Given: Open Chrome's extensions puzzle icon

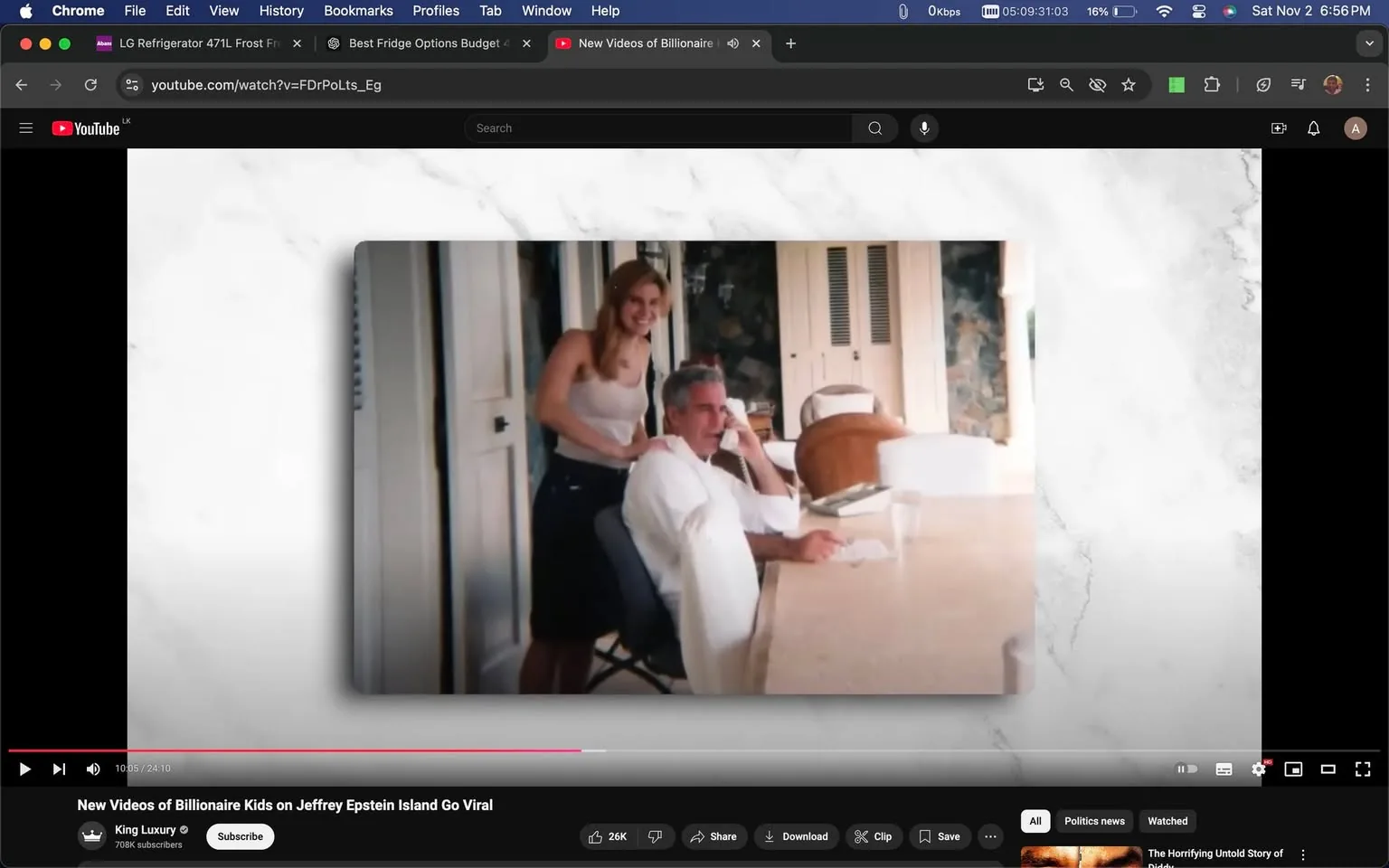Looking at the screenshot, I should pos(1212,84).
